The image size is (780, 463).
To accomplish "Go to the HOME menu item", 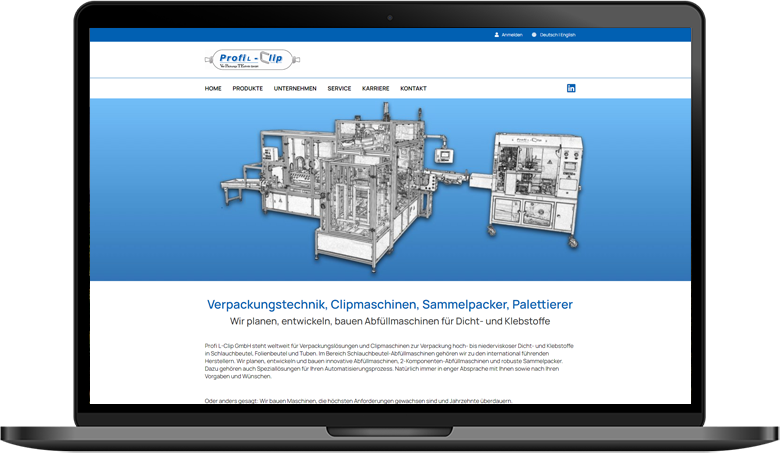I will pos(213,88).
